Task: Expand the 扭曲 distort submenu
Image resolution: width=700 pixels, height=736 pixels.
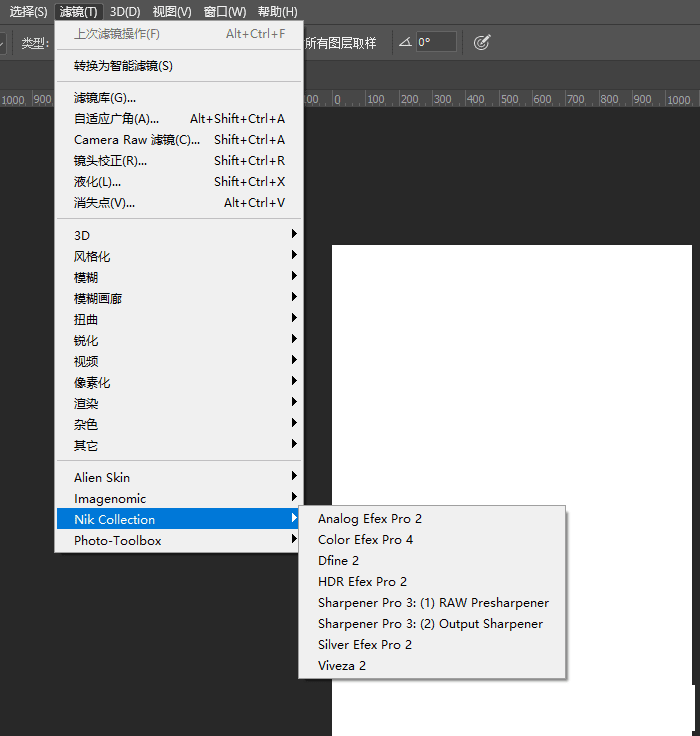Action: click(x=179, y=320)
